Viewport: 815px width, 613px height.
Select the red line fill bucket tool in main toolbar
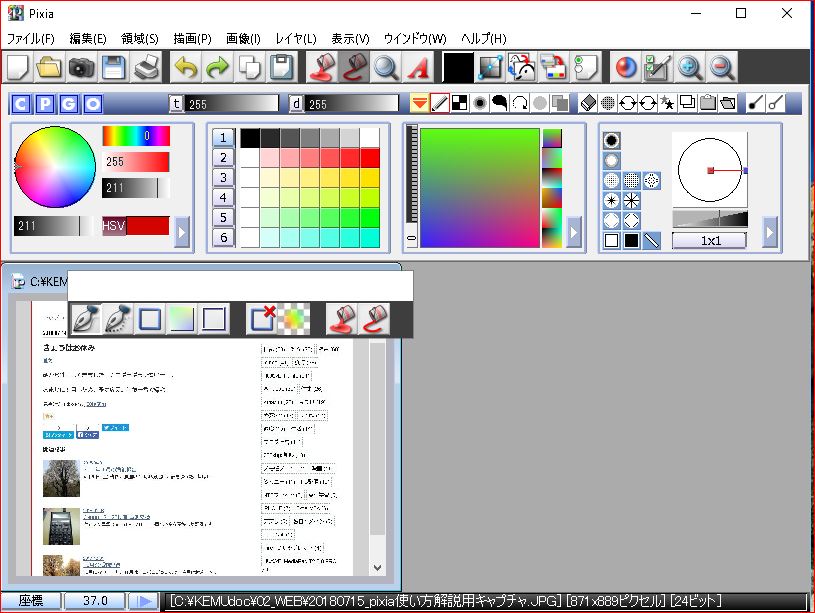point(354,67)
